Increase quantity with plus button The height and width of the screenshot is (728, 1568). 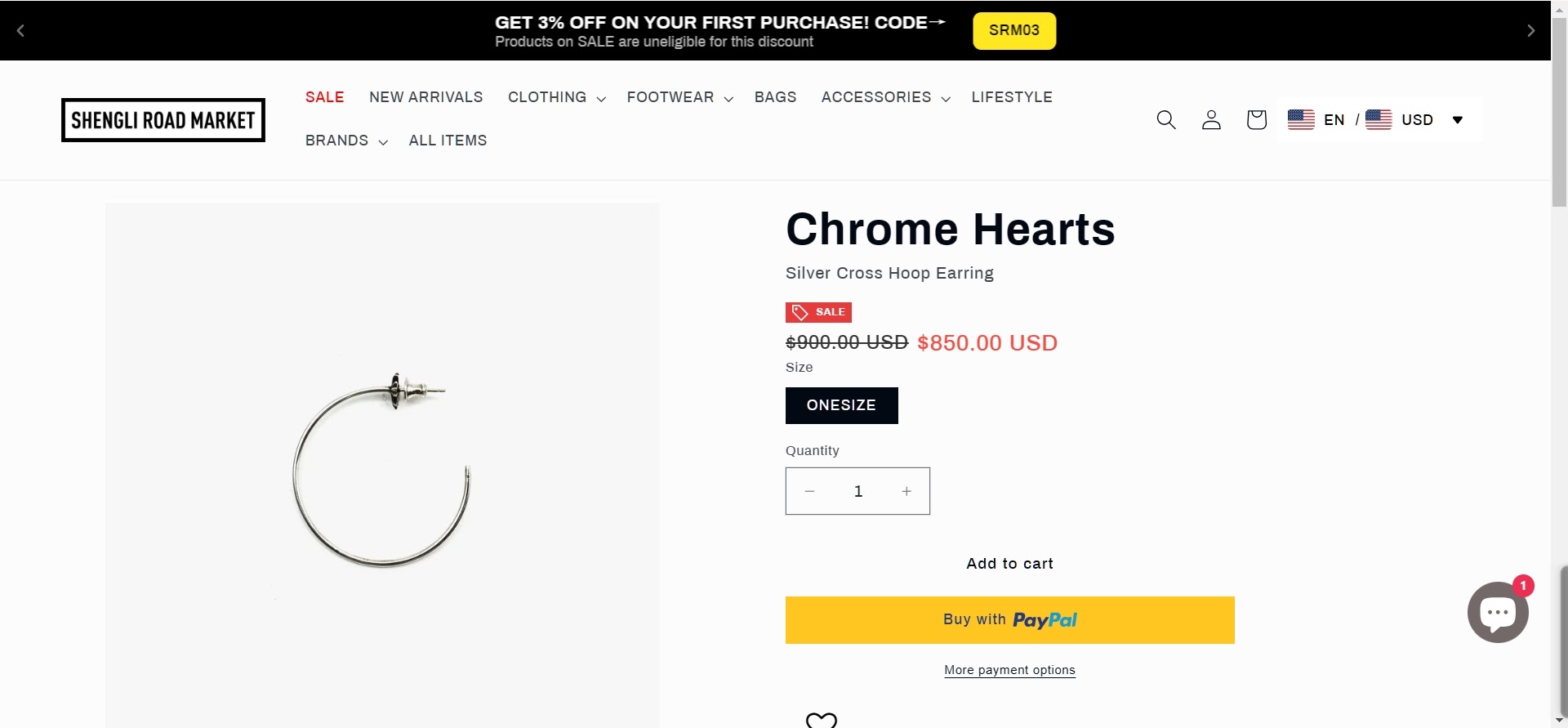[906, 491]
